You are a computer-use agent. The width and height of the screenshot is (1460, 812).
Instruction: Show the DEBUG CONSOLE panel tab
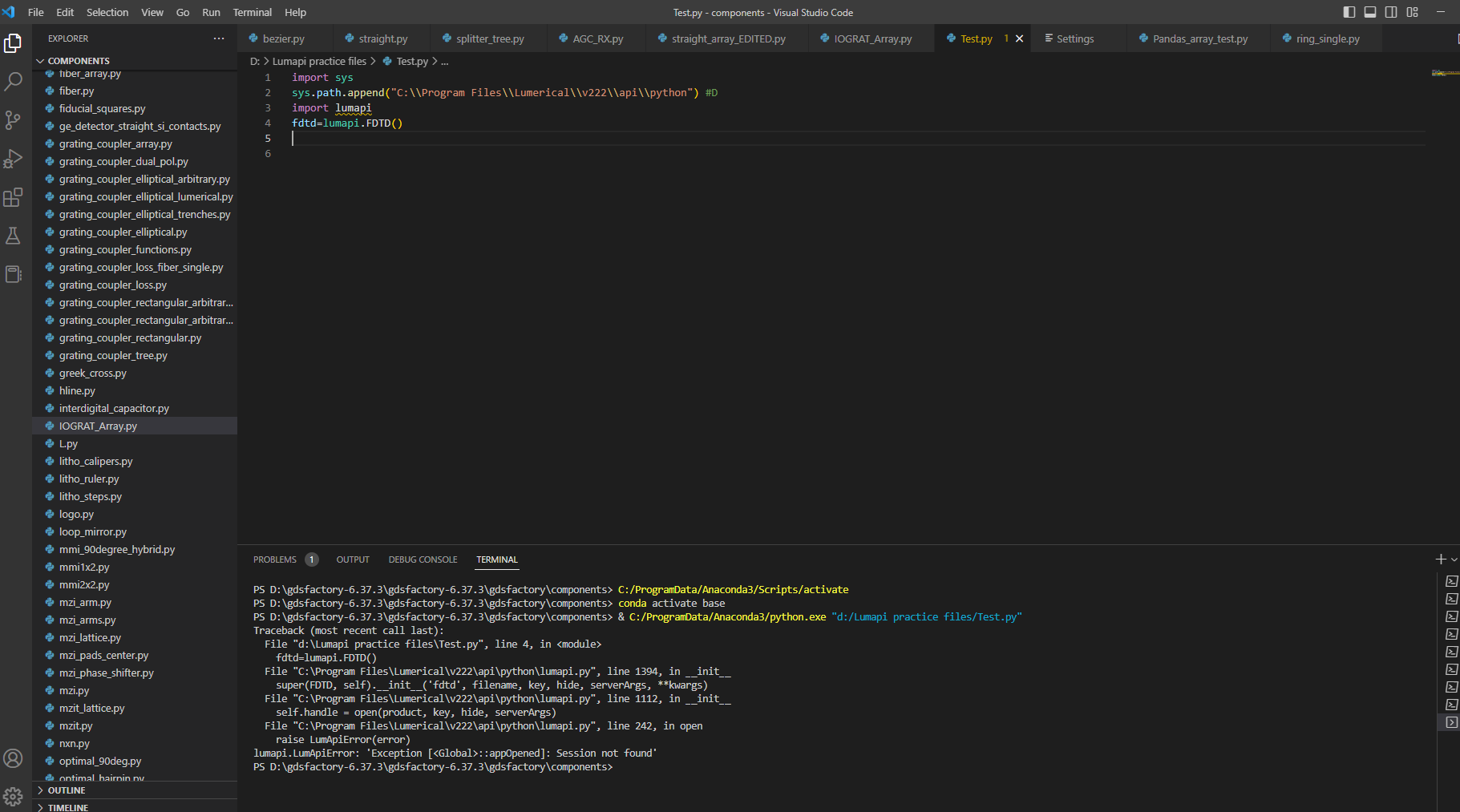click(423, 560)
